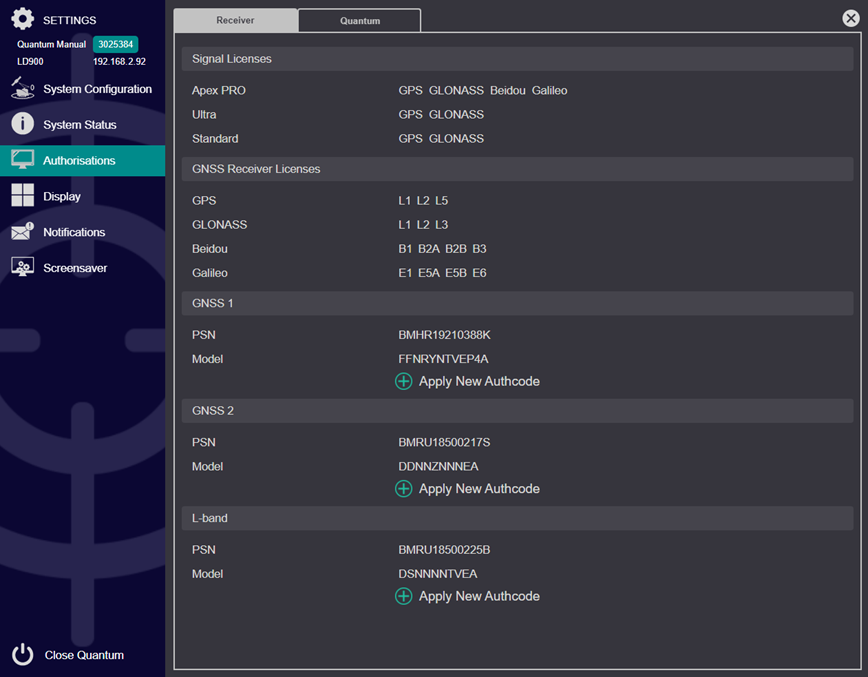This screenshot has width=868, height=677.
Task: Open Display using the four-square grid icon
Action: (22, 196)
